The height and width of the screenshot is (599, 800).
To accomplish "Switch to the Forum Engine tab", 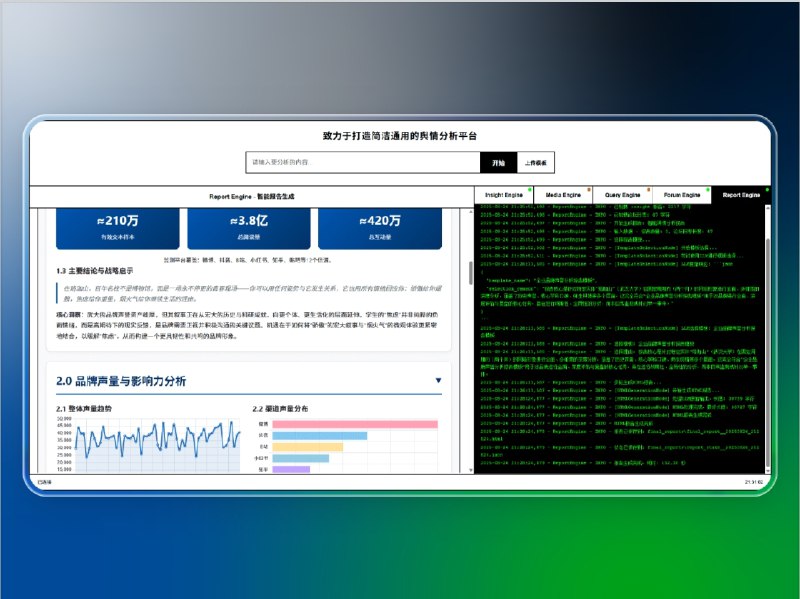I will click(681, 195).
